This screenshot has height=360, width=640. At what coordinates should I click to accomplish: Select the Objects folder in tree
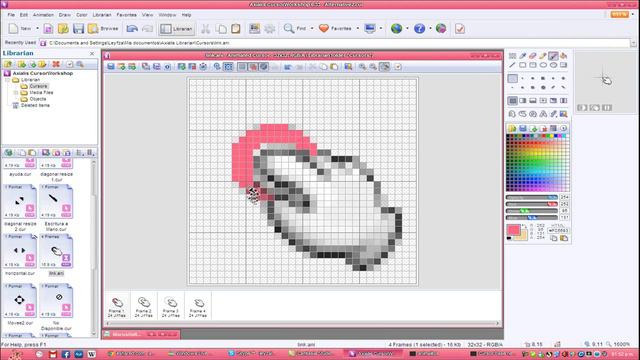38,99
